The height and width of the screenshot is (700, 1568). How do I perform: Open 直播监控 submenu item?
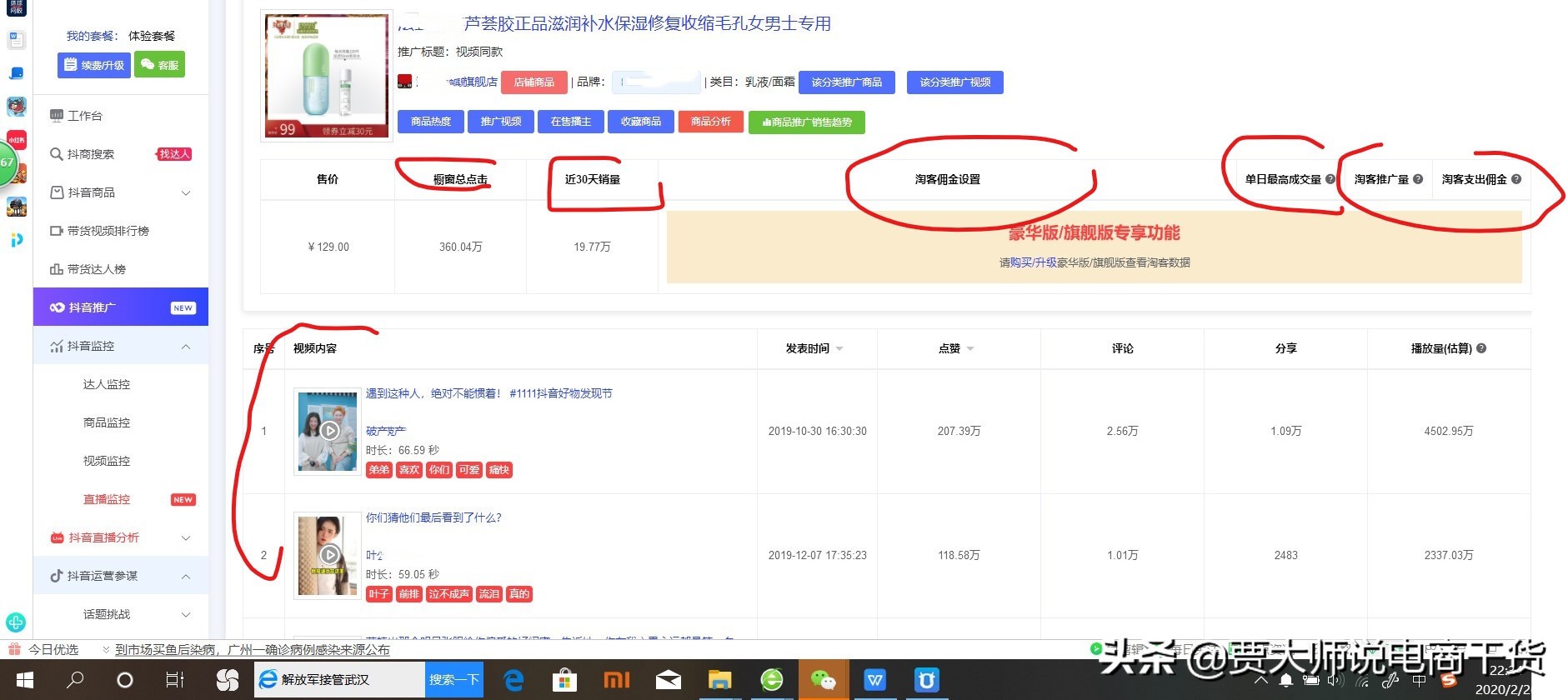tap(107, 499)
